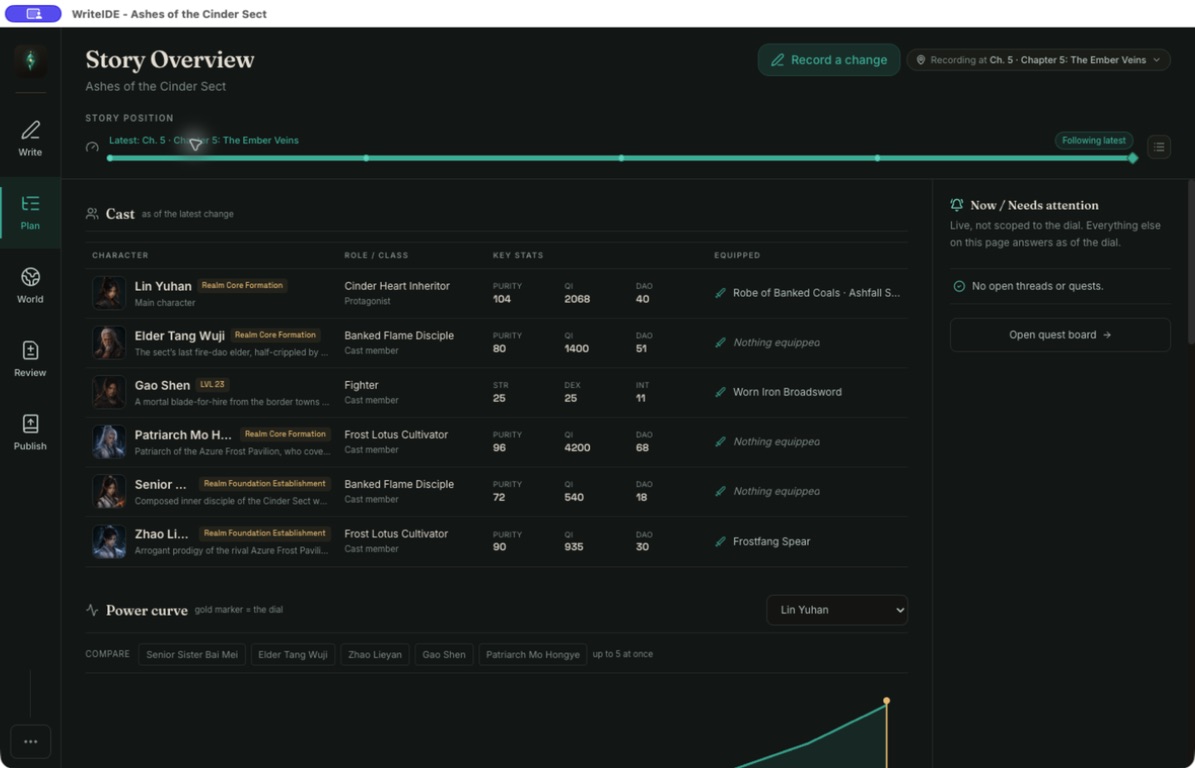Open the Recording at chapter dropdown
Image resolution: width=1195 pixels, height=768 pixels.
point(1038,60)
